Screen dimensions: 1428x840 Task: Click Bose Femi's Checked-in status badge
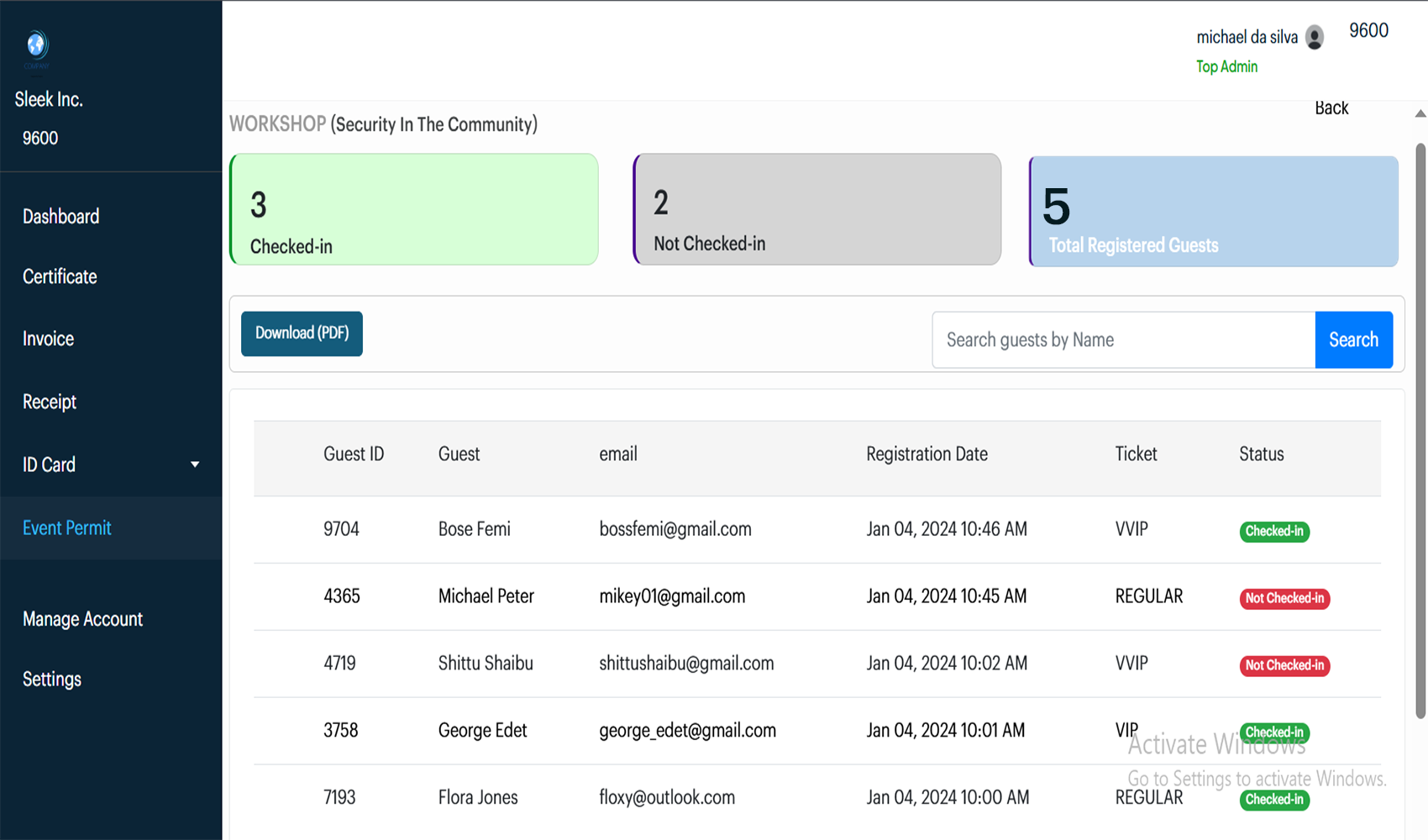(x=1273, y=532)
